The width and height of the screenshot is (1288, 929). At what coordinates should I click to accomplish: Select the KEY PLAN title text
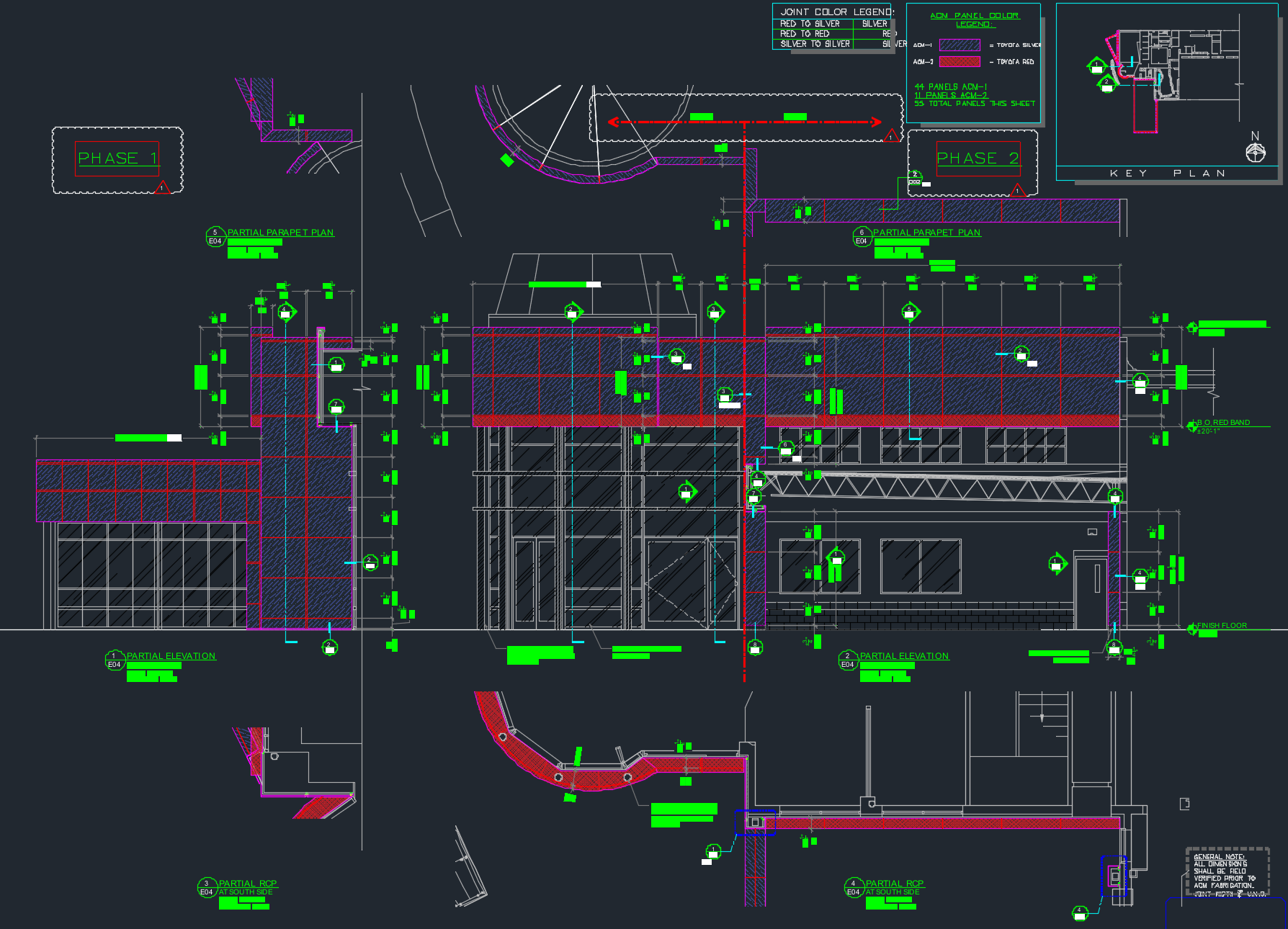[1167, 174]
